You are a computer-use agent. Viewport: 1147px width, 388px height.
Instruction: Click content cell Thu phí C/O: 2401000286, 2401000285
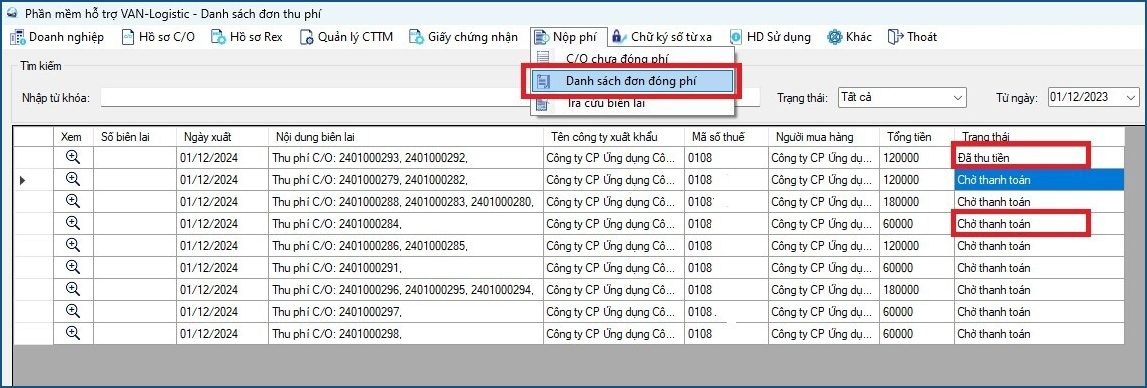pyautogui.click(x=405, y=245)
